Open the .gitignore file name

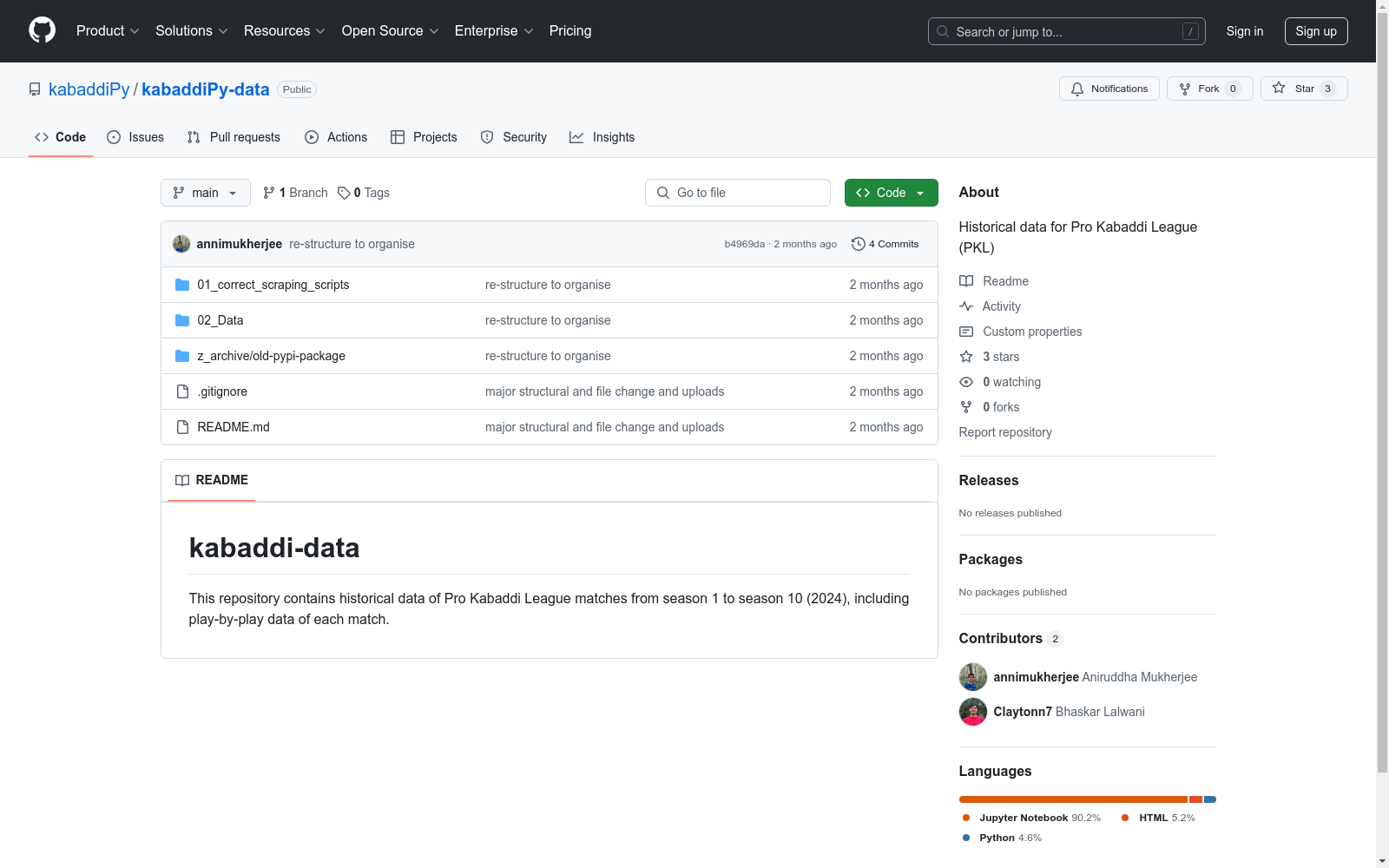pyautogui.click(x=222, y=391)
